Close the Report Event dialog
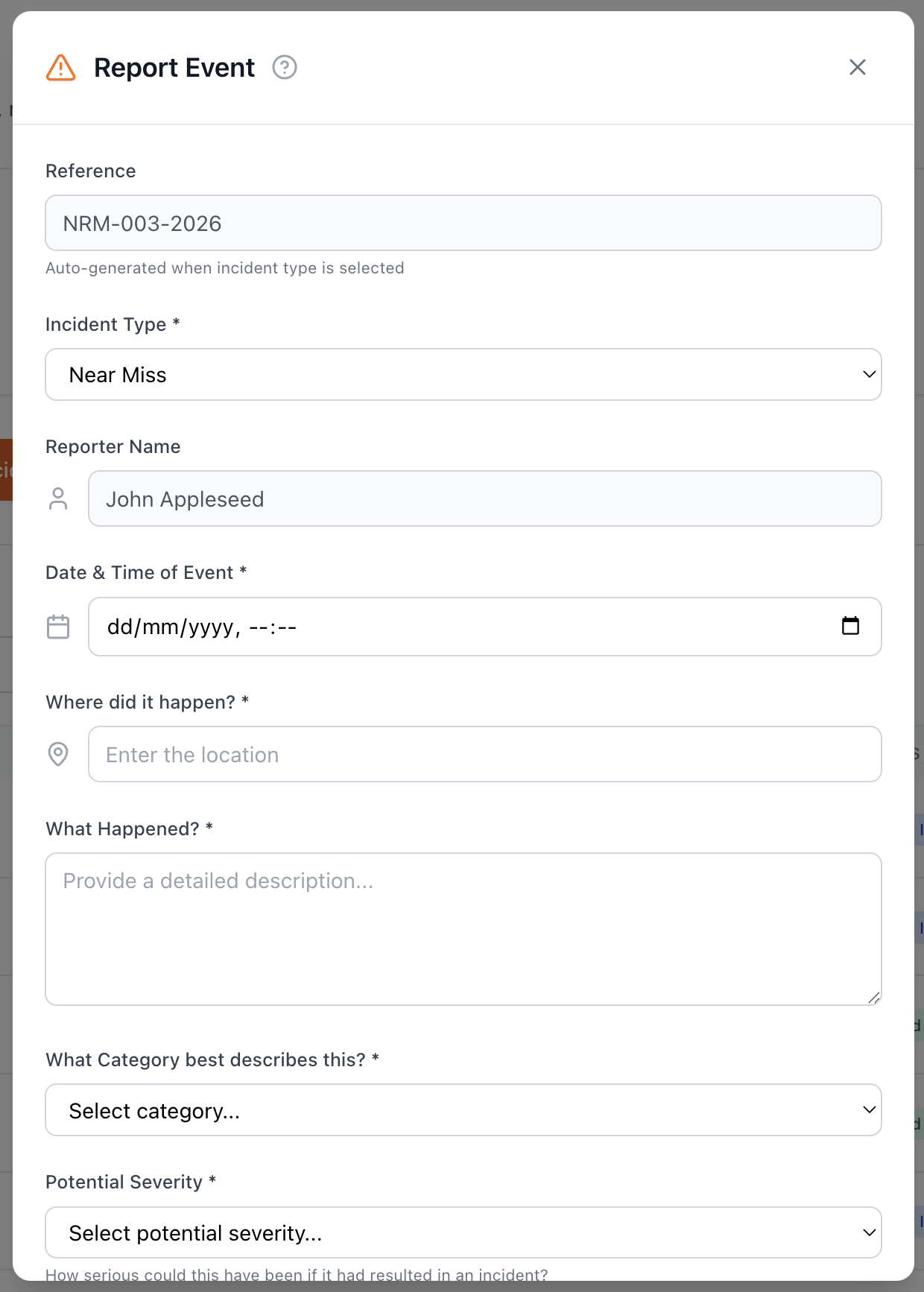 [858, 67]
